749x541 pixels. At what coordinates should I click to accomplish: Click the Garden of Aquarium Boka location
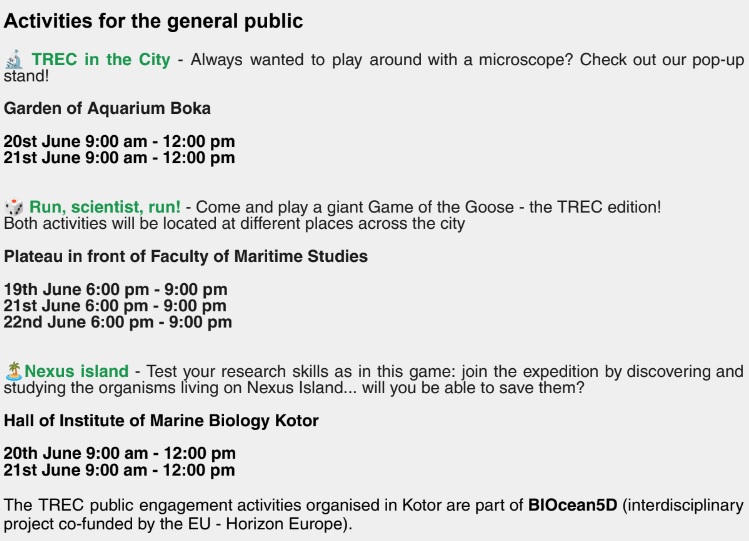click(x=107, y=108)
